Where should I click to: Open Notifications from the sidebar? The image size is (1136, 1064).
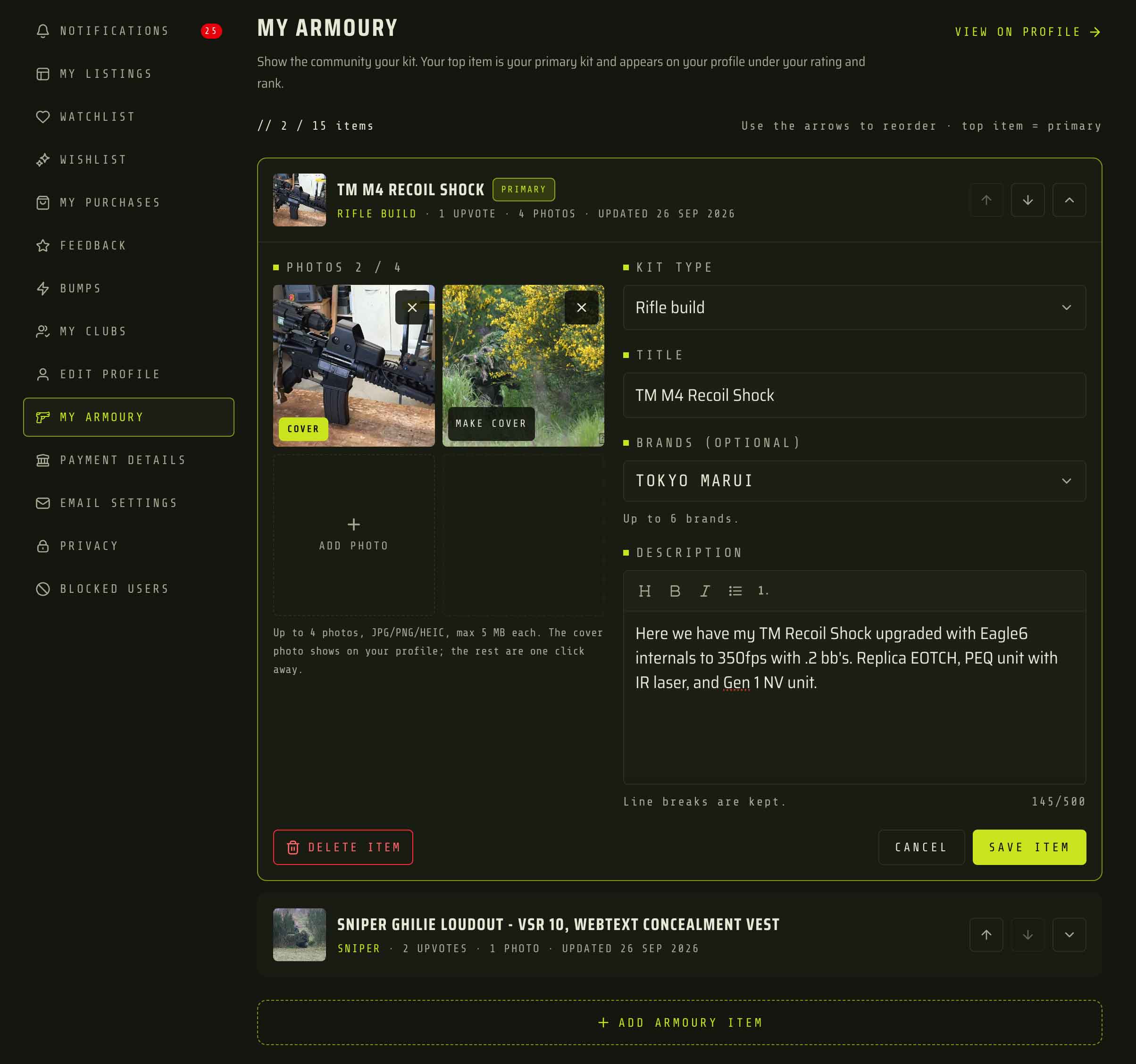pyautogui.click(x=128, y=31)
